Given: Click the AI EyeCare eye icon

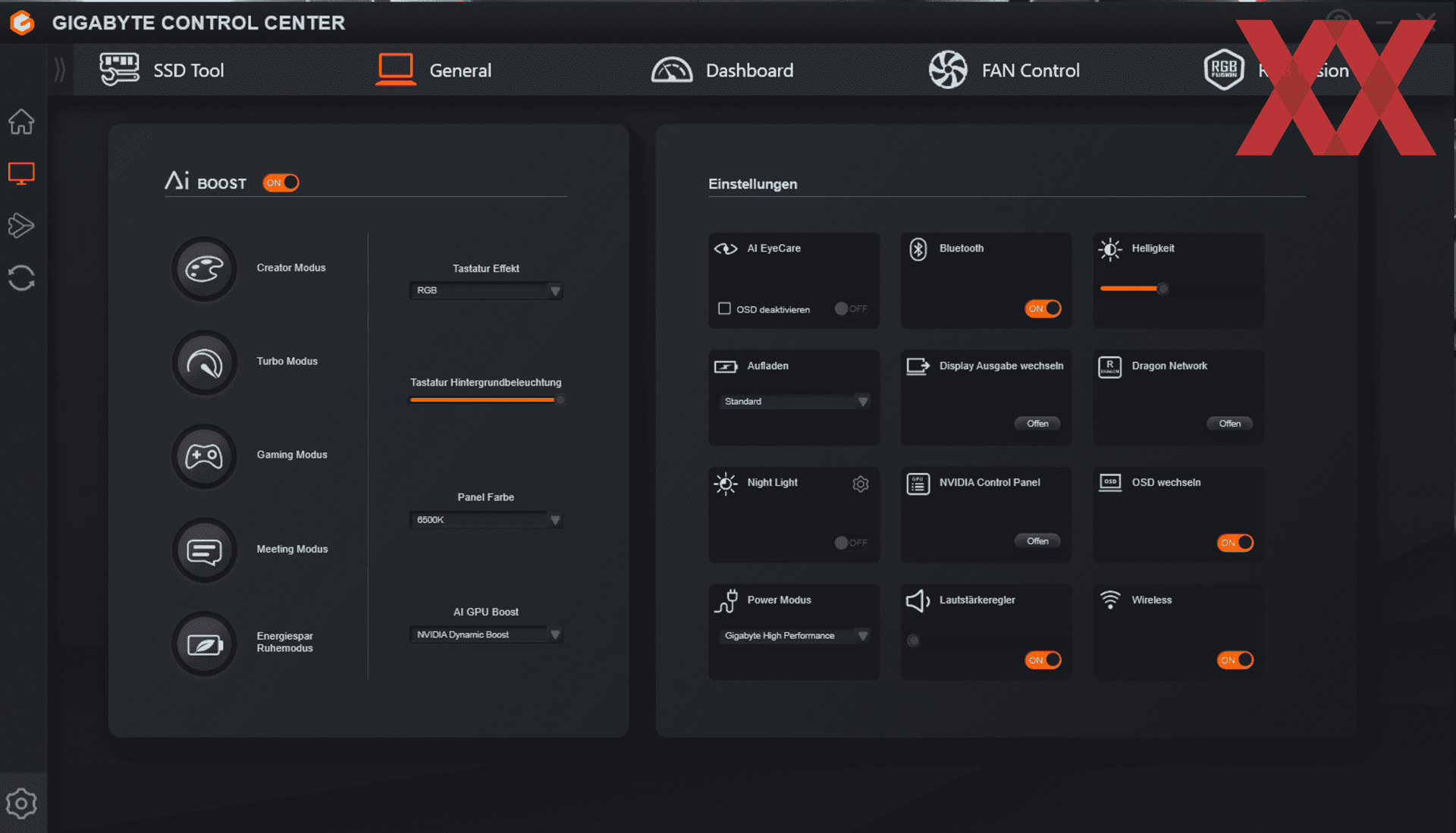Looking at the screenshot, I should 726,249.
